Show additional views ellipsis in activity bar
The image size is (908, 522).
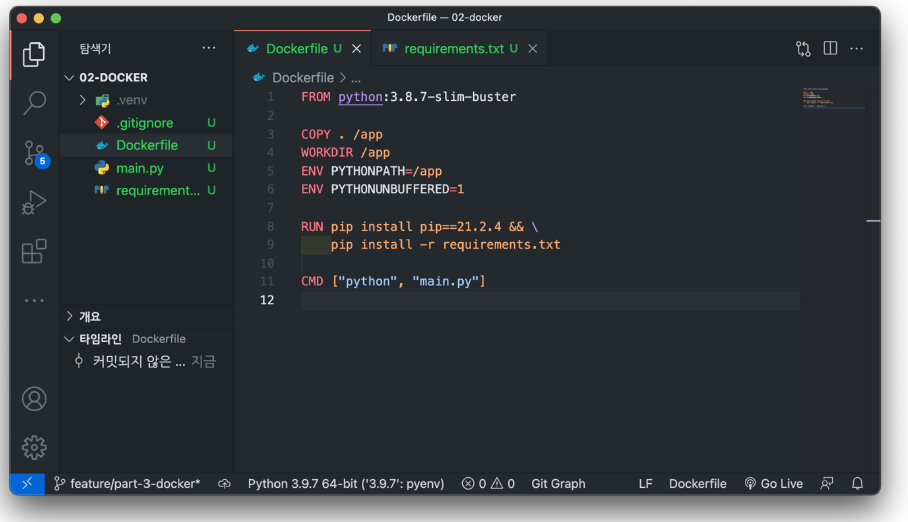[34, 300]
